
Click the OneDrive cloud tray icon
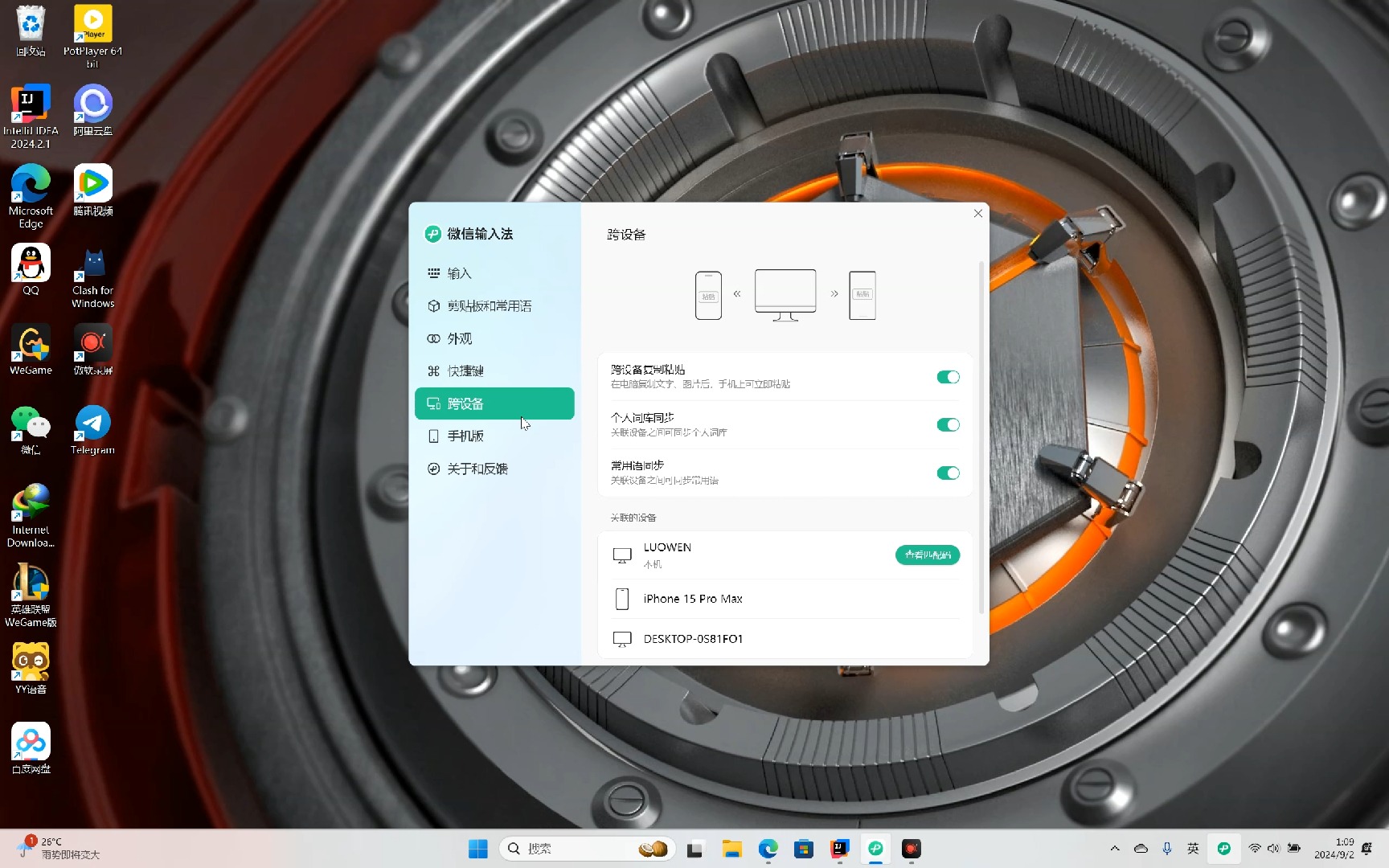1141,849
